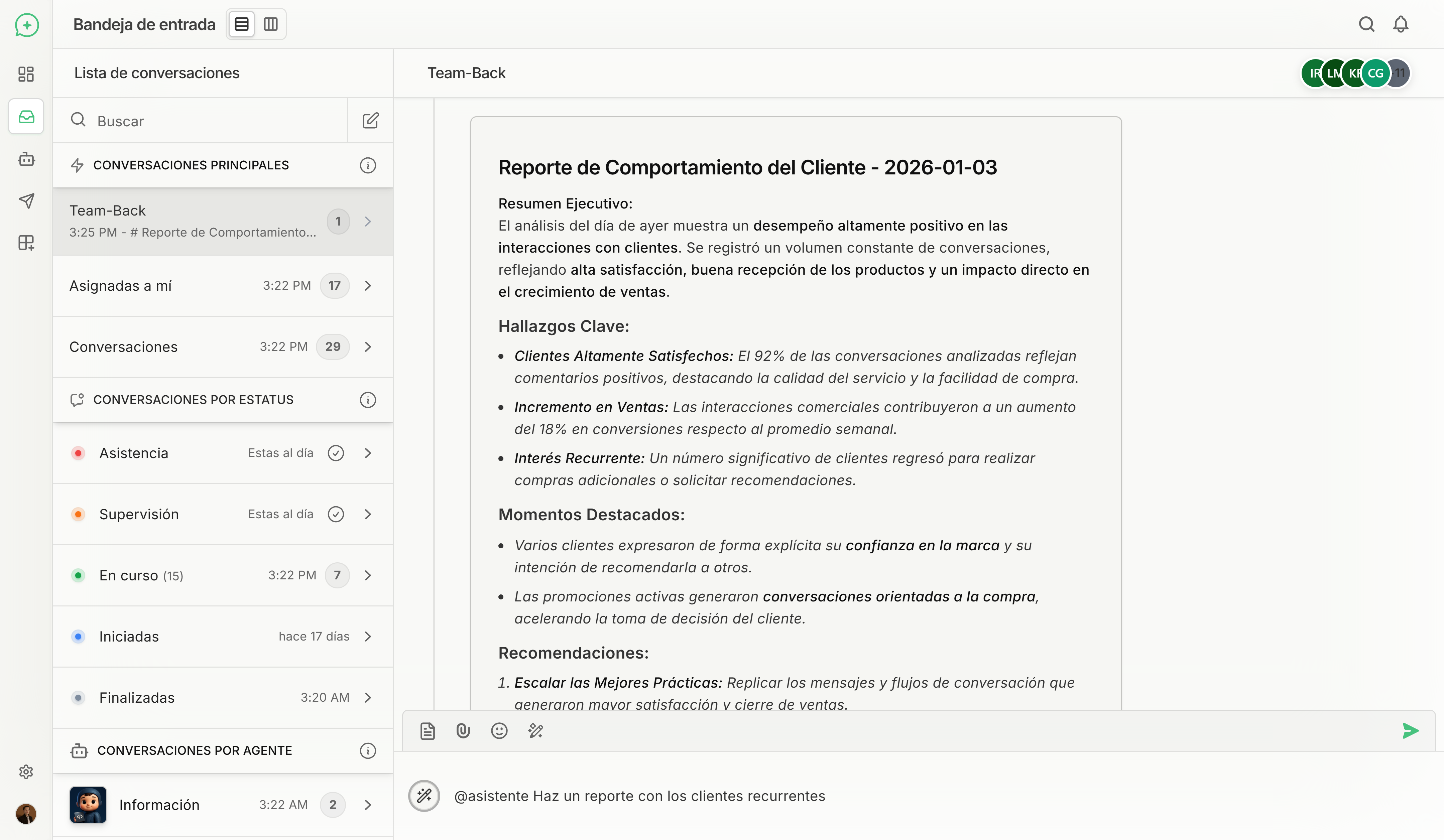Open the emoji picker in the message composer
This screenshot has width=1444, height=840.
(499, 730)
